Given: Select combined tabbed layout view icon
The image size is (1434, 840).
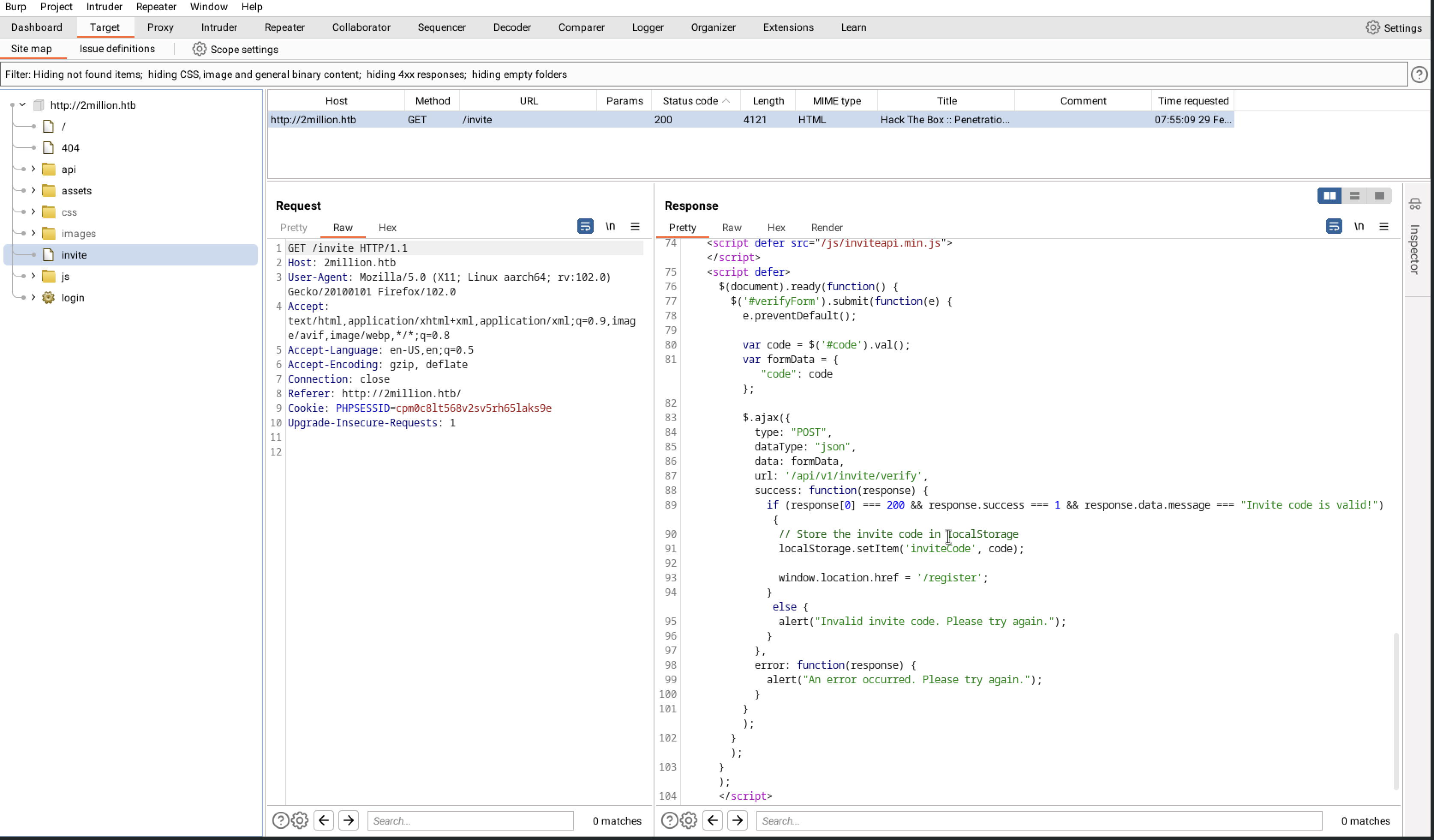Looking at the screenshot, I should (x=1379, y=196).
